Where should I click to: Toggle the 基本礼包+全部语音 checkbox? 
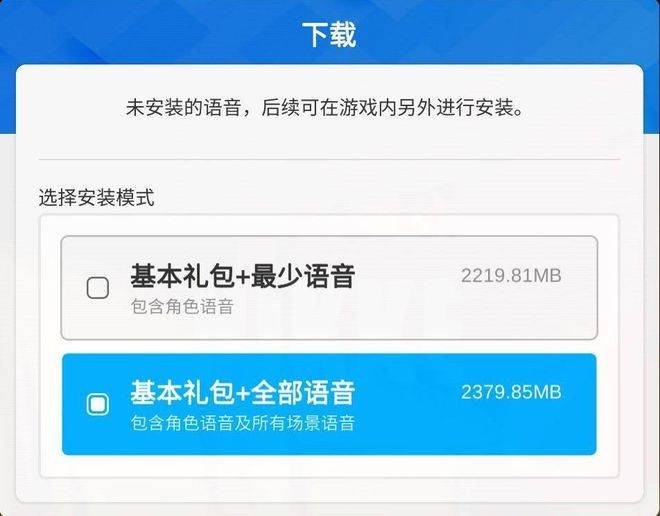(98, 404)
